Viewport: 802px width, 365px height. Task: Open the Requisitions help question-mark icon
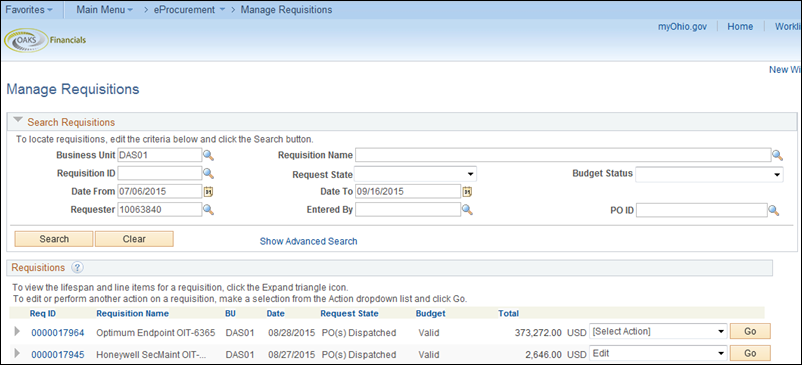[77, 267]
